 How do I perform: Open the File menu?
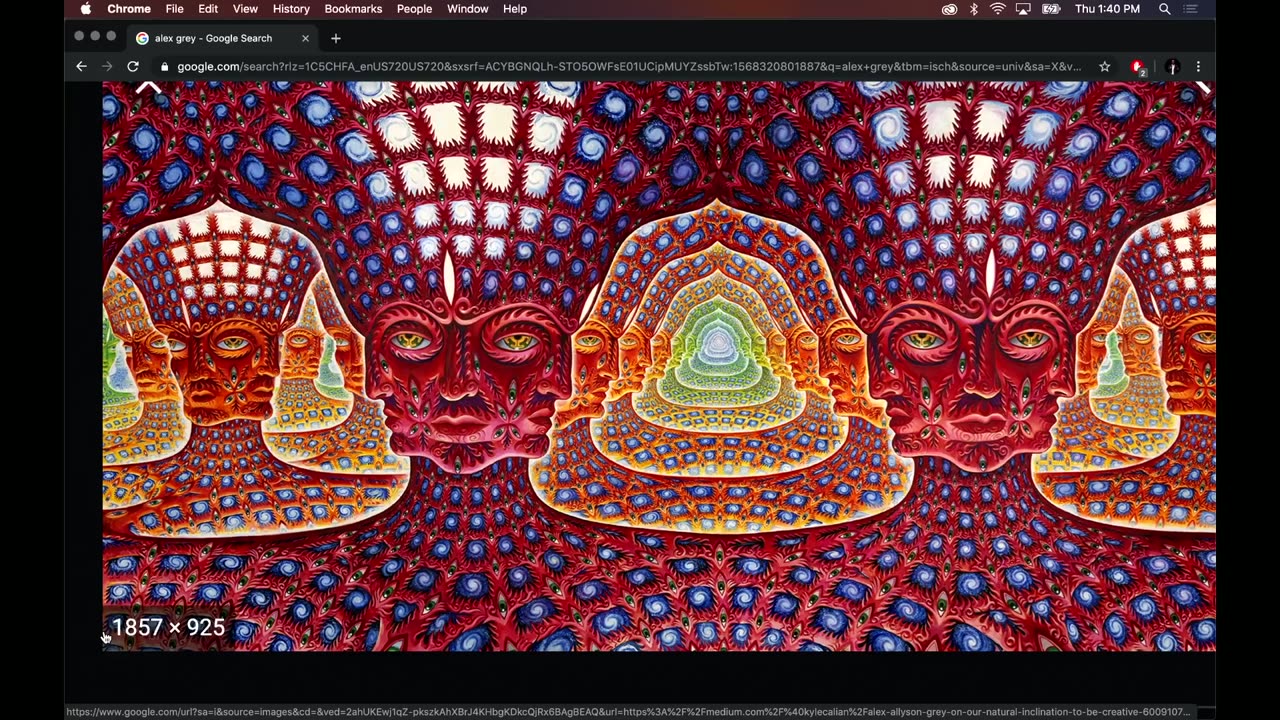point(174,9)
